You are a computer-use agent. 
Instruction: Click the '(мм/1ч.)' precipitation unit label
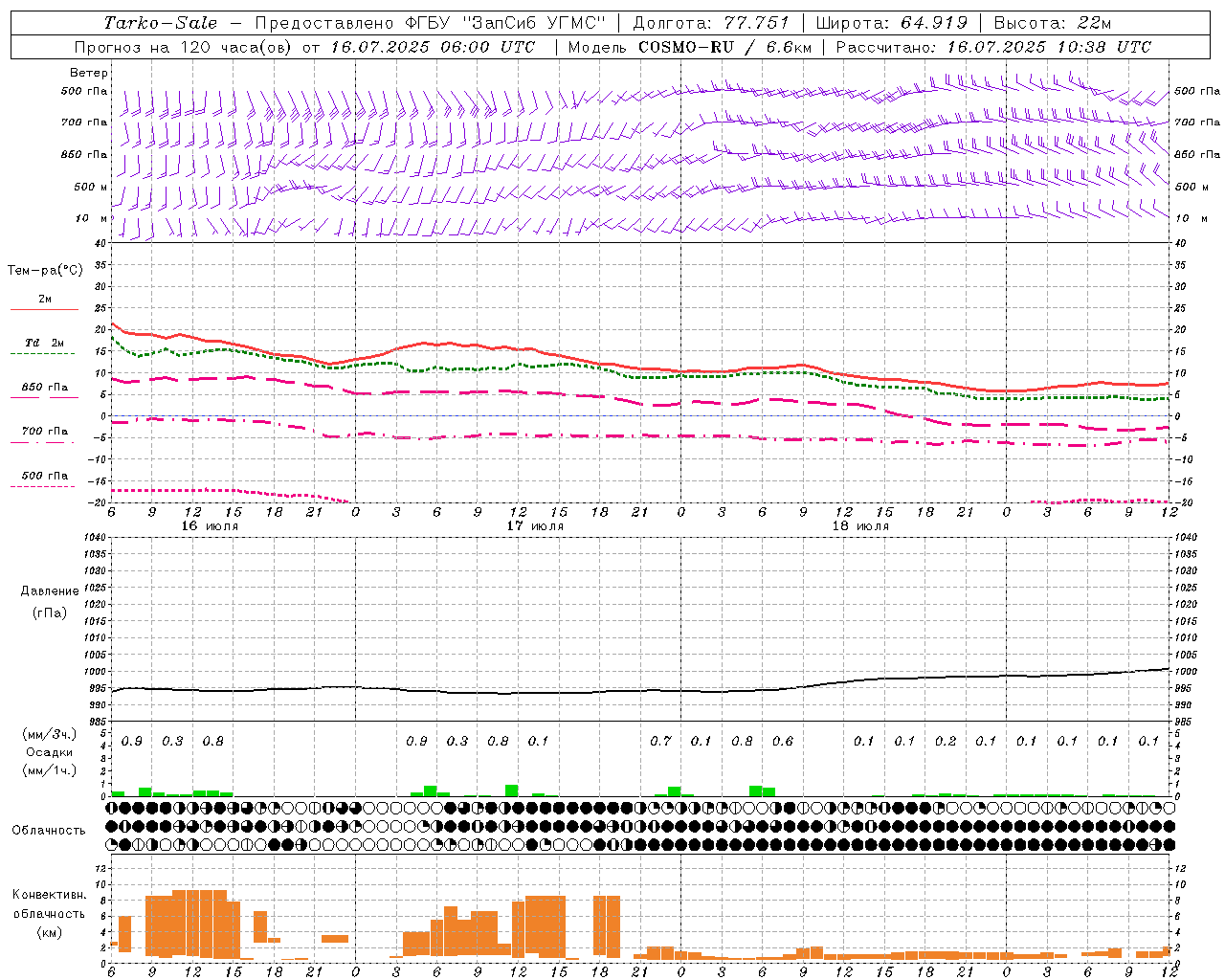[x=50, y=770]
